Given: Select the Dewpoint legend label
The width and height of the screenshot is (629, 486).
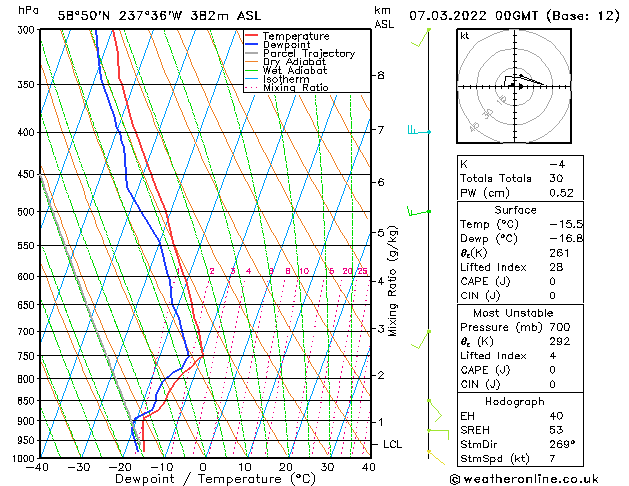Looking at the screenshot, I should tap(286, 45).
